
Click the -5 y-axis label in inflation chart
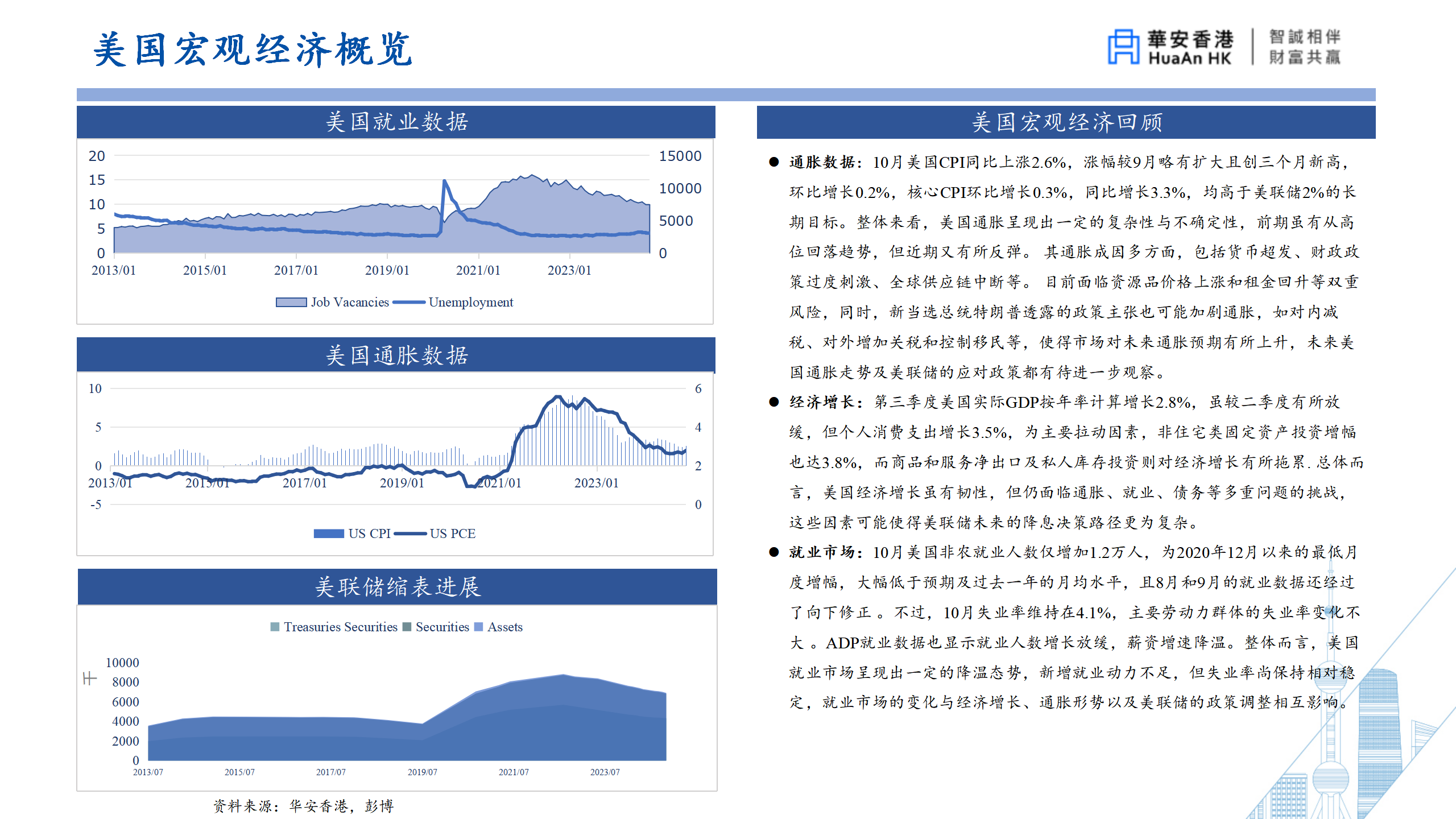pyautogui.click(x=96, y=504)
